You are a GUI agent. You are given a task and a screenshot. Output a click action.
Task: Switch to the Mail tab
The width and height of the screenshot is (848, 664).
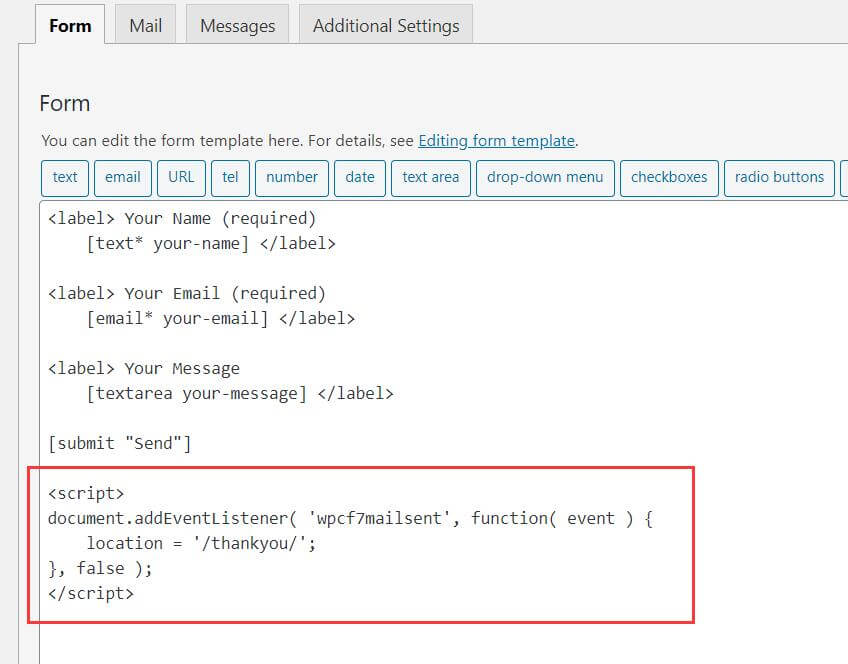pos(145,26)
